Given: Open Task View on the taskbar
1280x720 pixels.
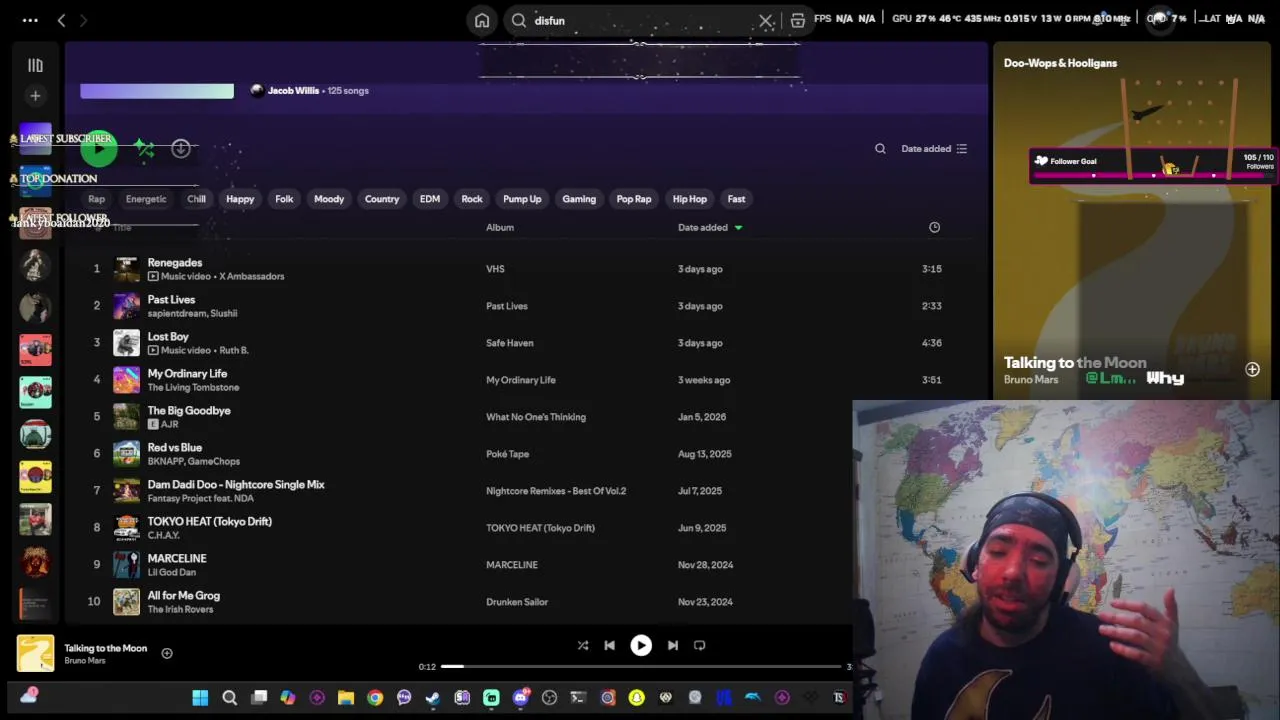Looking at the screenshot, I should click(259, 697).
